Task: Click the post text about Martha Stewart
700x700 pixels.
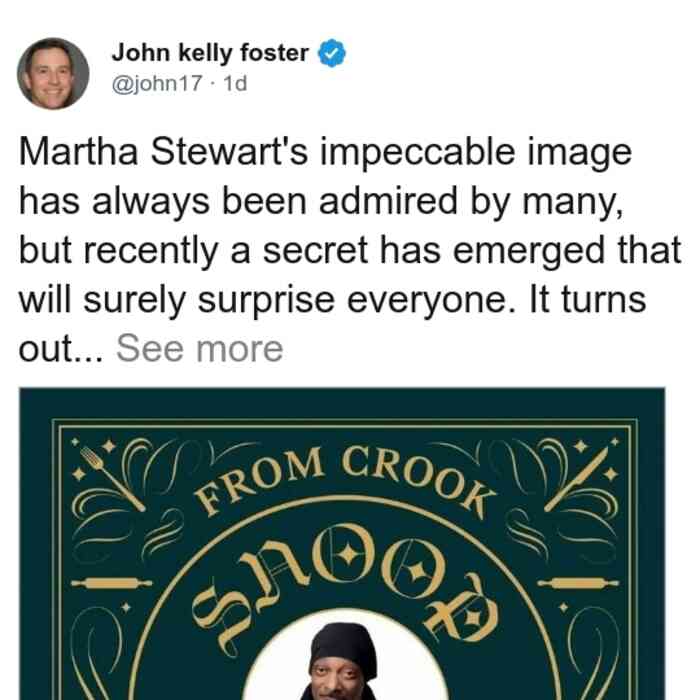Action: point(350,250)
